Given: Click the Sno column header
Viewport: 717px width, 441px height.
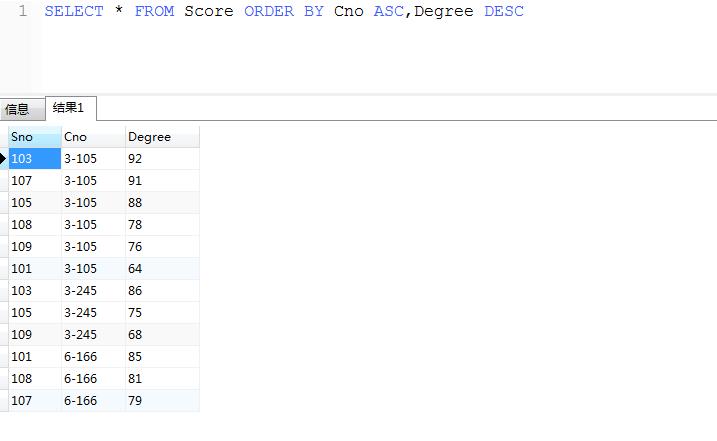Looking at the screenshot, I should tap(35, 137).
